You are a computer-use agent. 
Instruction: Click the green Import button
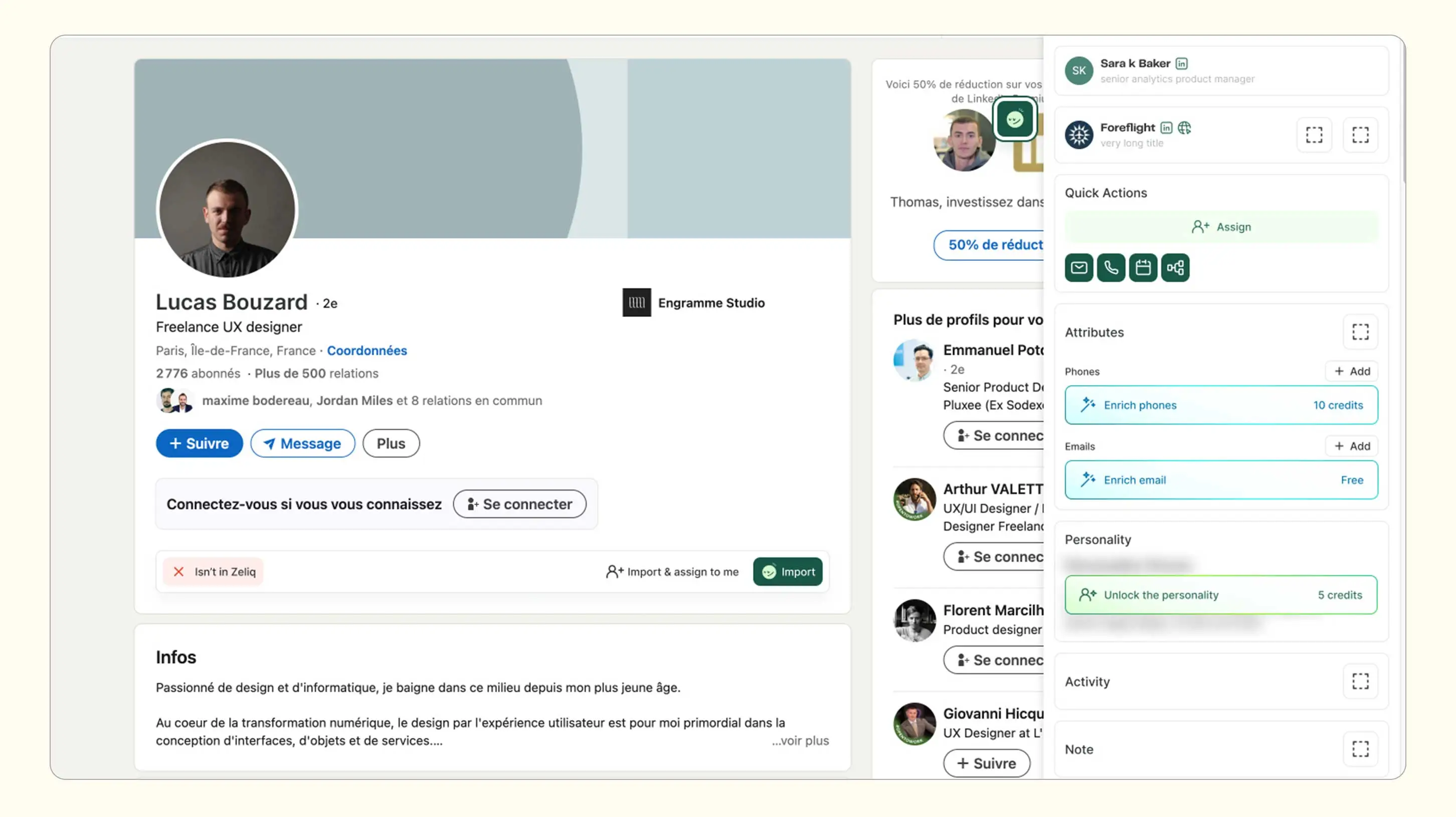[x=787, y=572]
